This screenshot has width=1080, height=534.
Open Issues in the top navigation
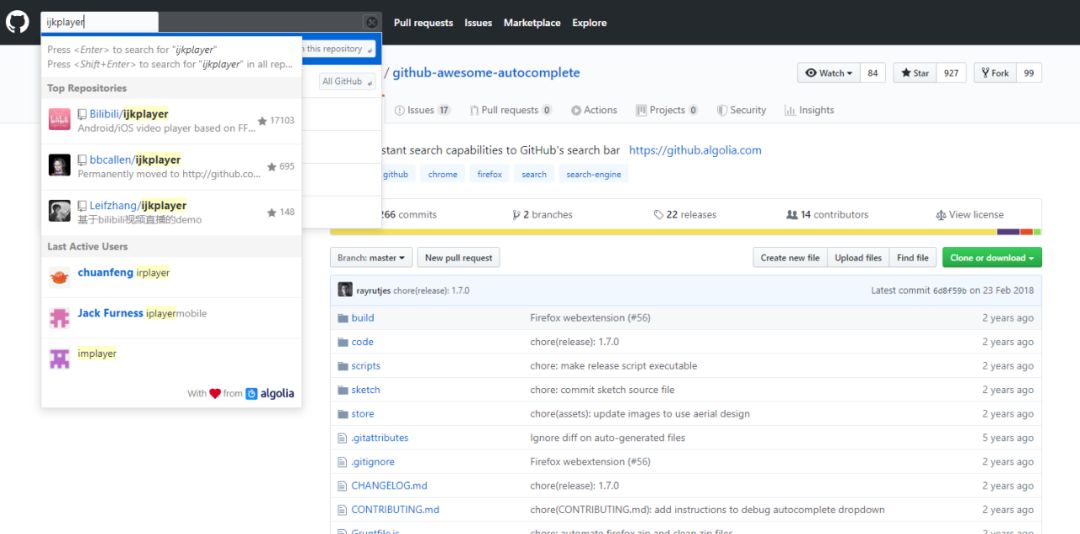tap(478, 23)
